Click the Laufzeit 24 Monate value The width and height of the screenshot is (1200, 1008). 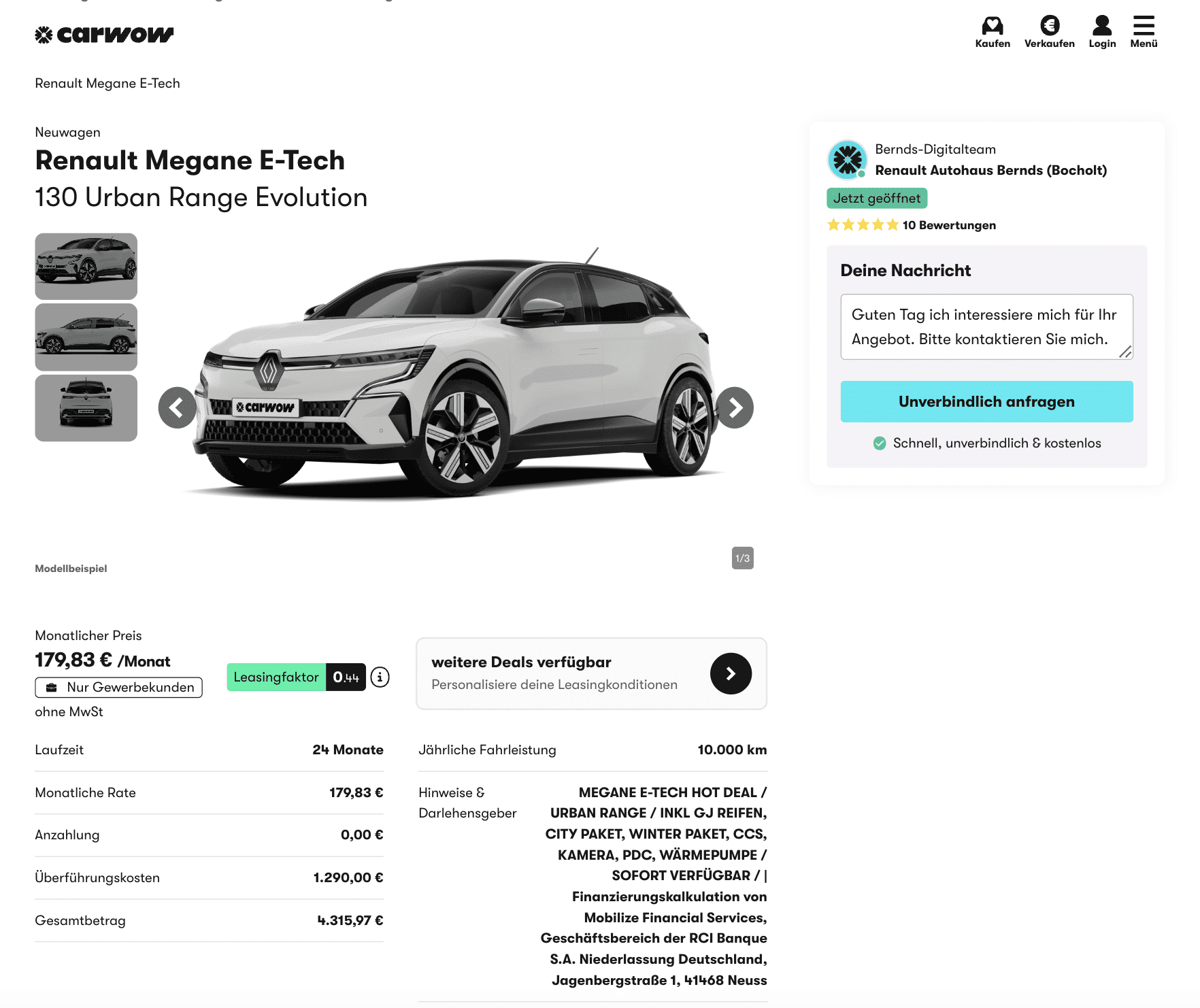click(348, 750)
